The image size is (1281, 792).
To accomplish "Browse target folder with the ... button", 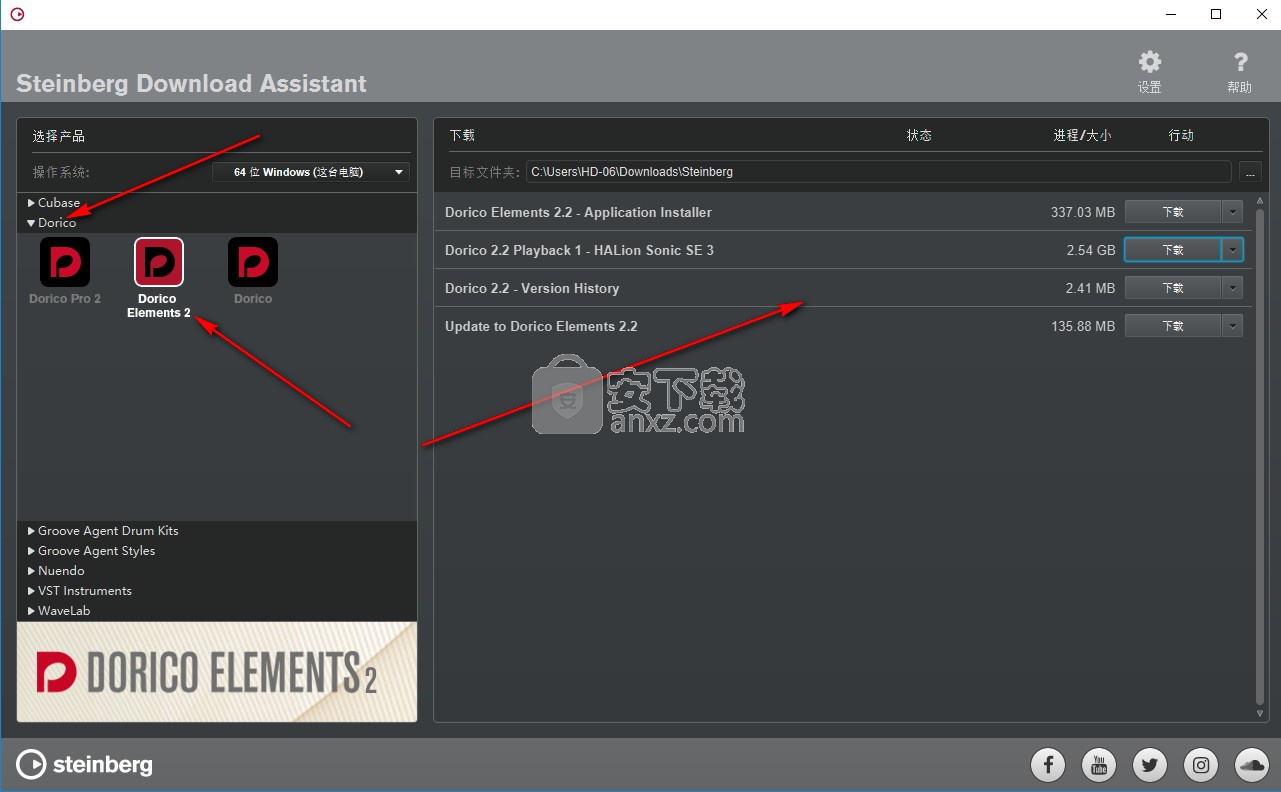I will click(x=1249, y=172).
